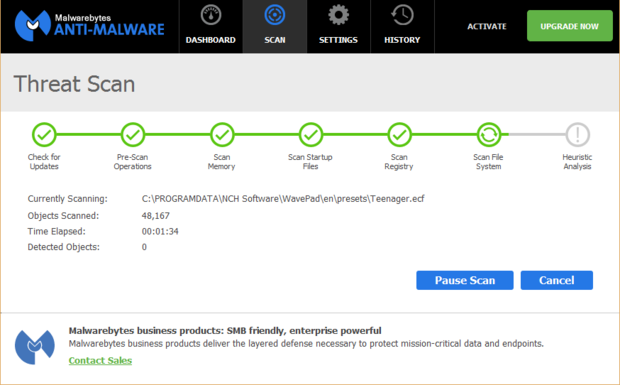This screenshot has width=620, height=385.
Task: Click the Malwarebytes logo in bottom banner
Action: tap(35, 347)
